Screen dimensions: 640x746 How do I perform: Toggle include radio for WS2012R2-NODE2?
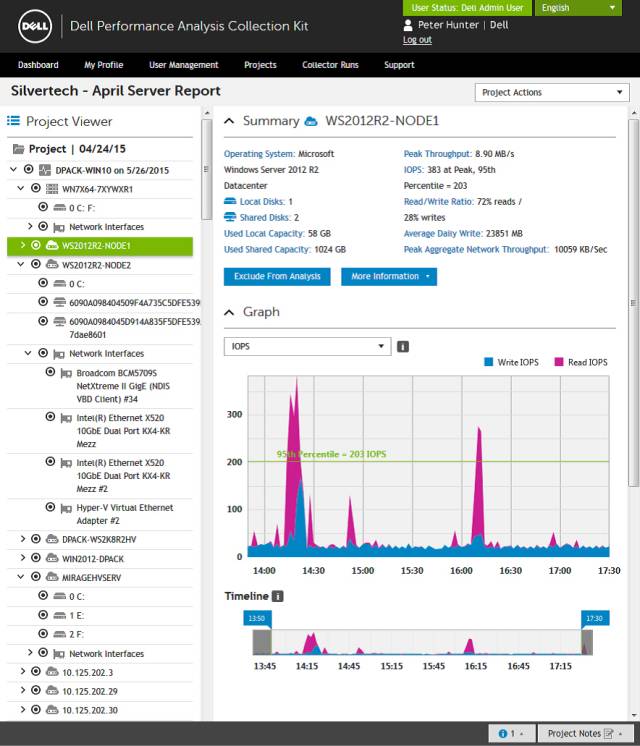coord(36,264)
